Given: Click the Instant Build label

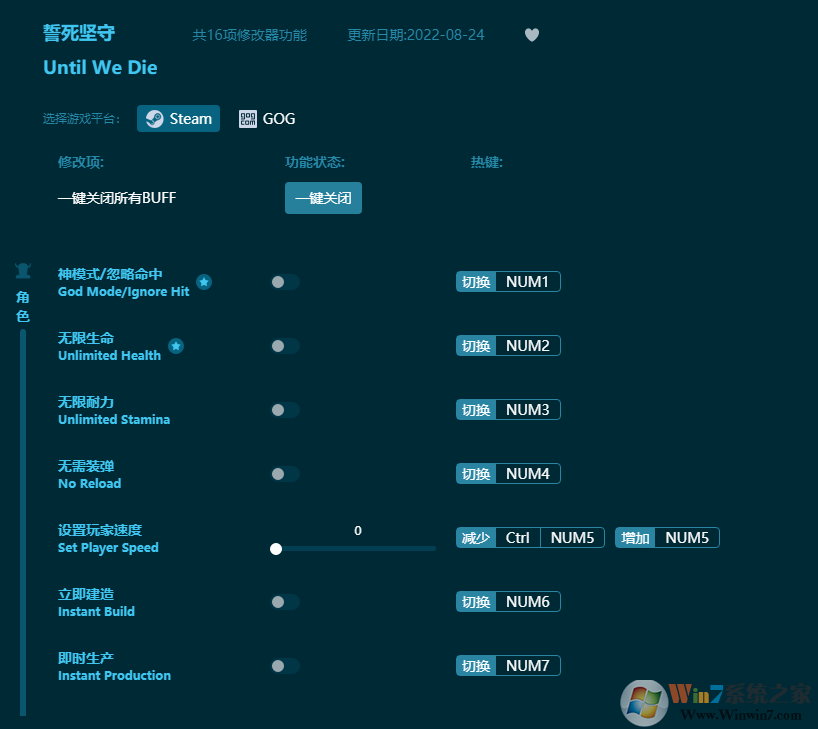Looking at the screenshot, I should (96, 612).
